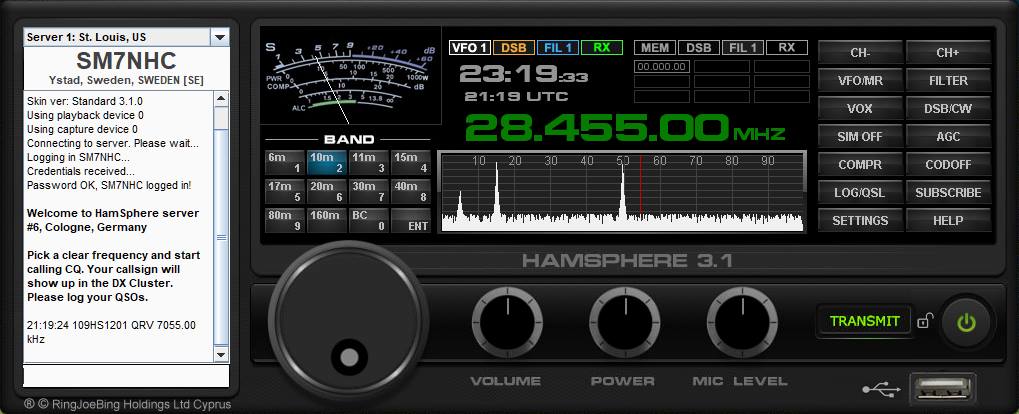The width and height of the screenshot is (1019, 414).
Task: Switch mode with VFO/MR button
Action: tap(860, 81)
